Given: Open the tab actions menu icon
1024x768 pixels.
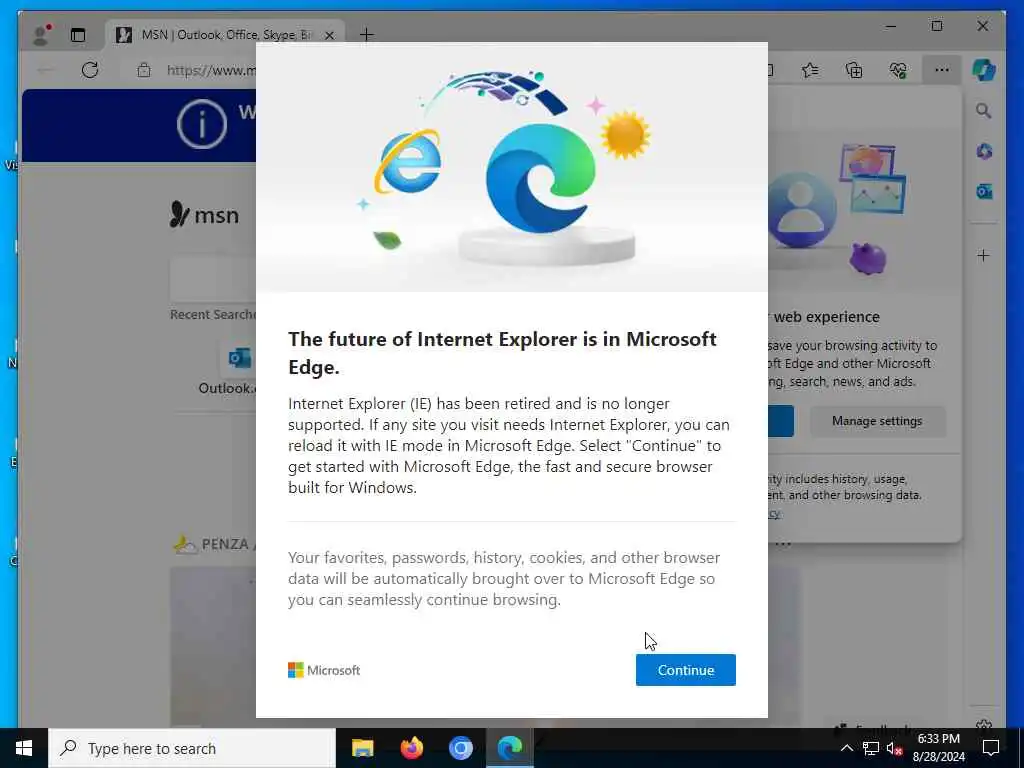Looking at the screenshot, I should coord(78,35).
